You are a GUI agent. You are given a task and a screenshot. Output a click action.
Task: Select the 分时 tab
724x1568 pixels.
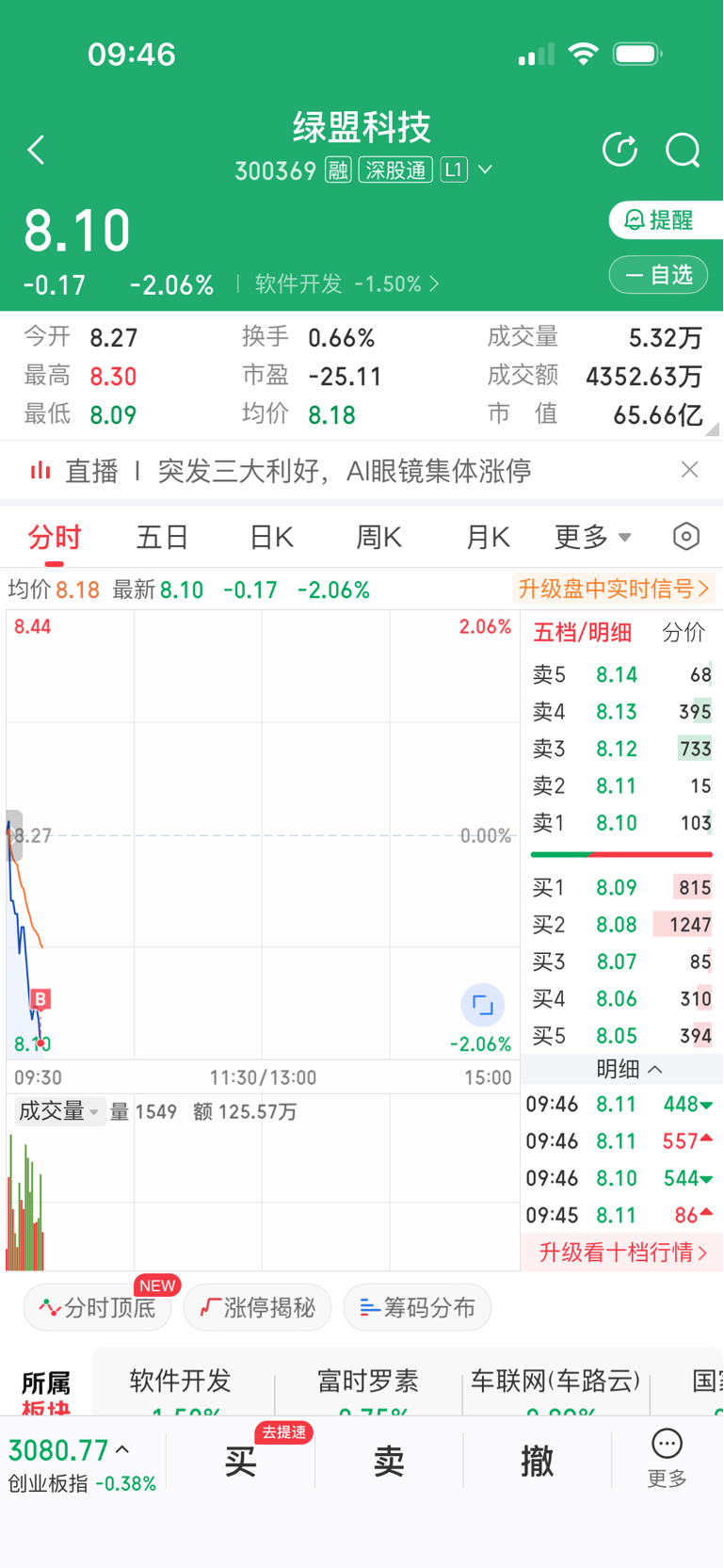point(55,538)
